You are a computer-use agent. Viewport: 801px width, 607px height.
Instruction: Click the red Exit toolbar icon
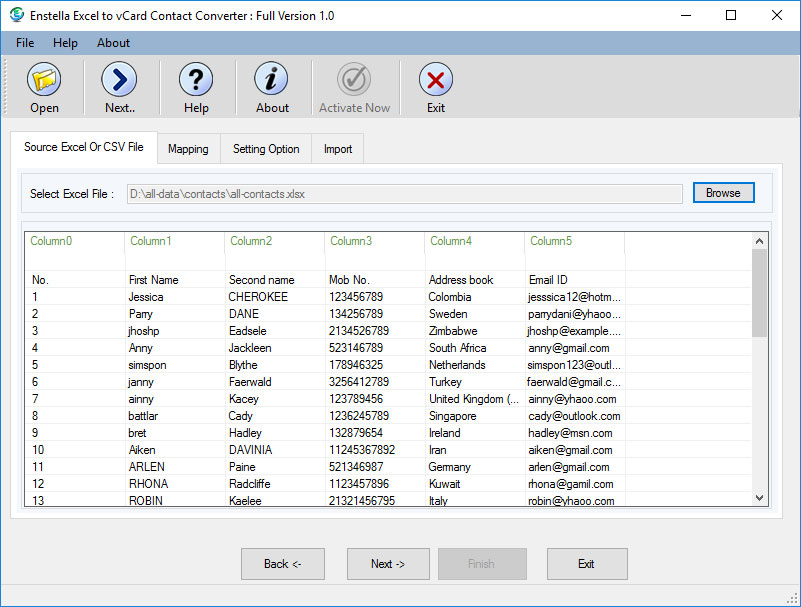(436, 79)
